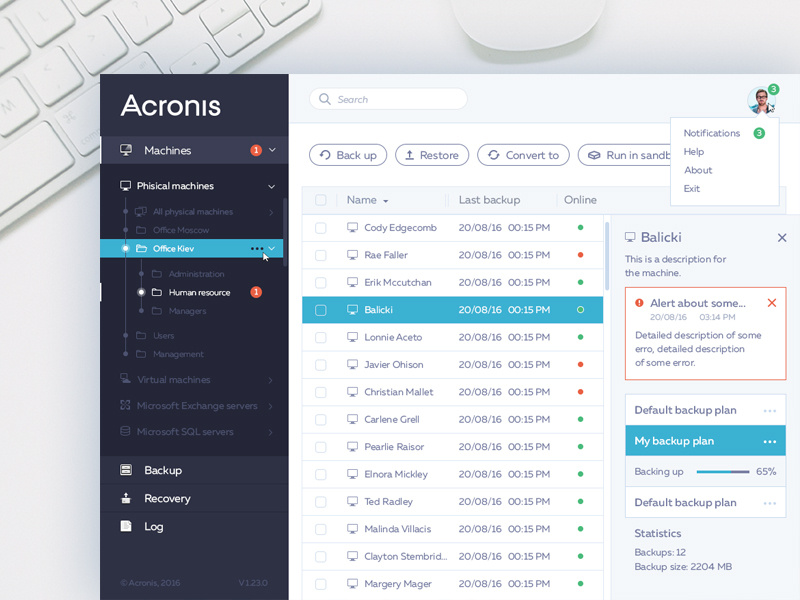Click the Phisical machines monitor icon
Screen dimensions: 800x600
pyautogui.click(x=125, y=185)
